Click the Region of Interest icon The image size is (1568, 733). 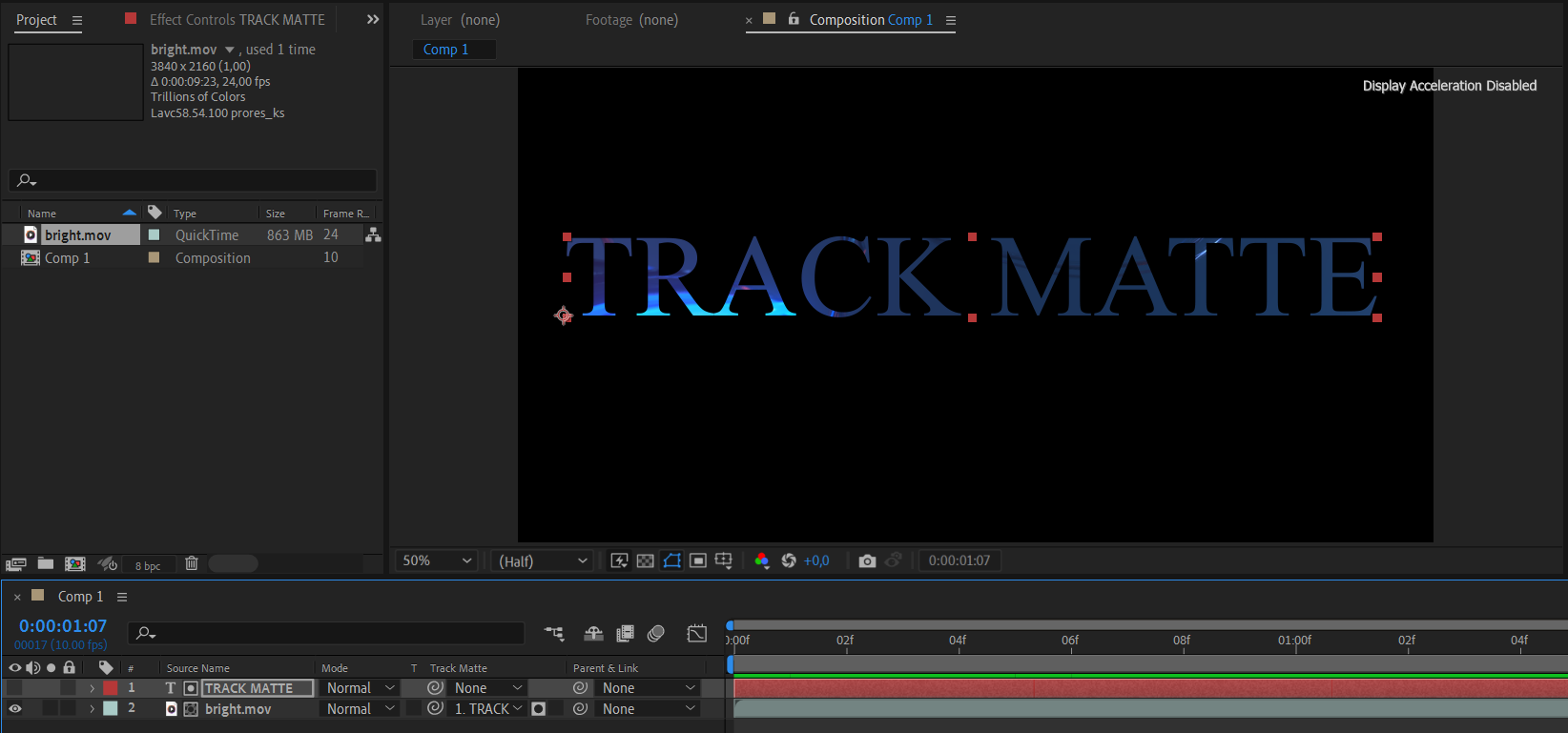click(698, 561)
